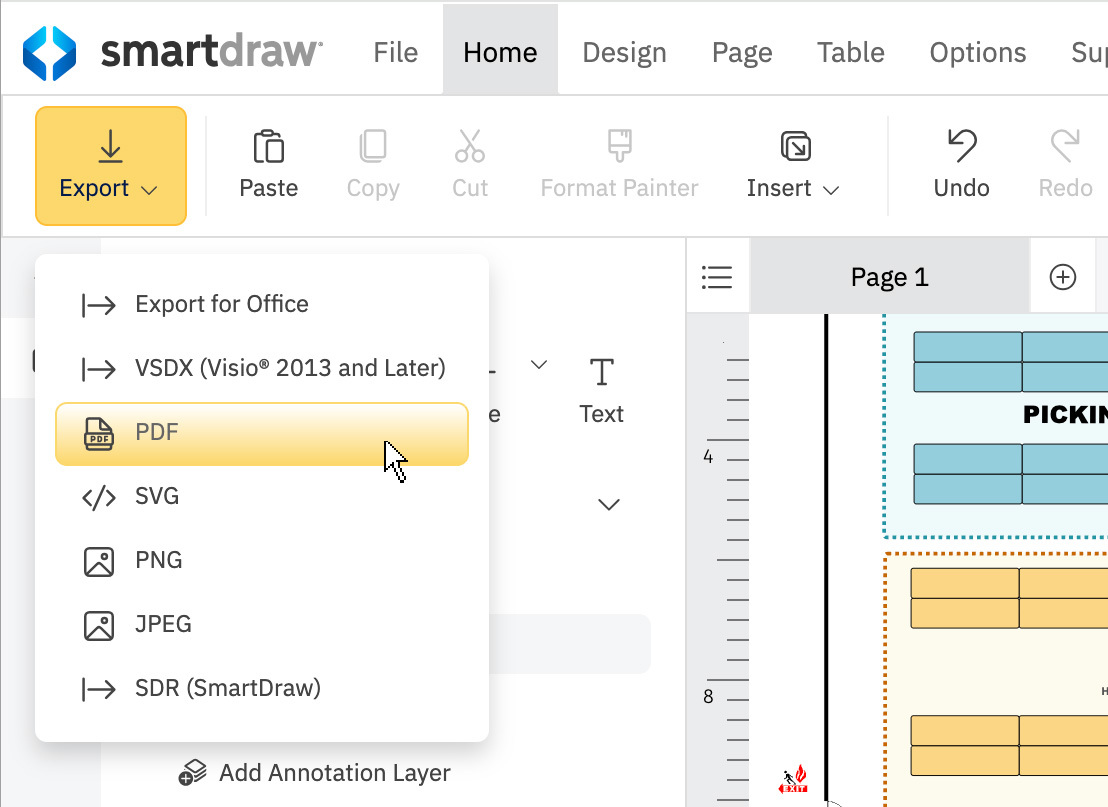Open the Export dropdown button
Viewport: 1108px width, 807px height.
(111, 166)
